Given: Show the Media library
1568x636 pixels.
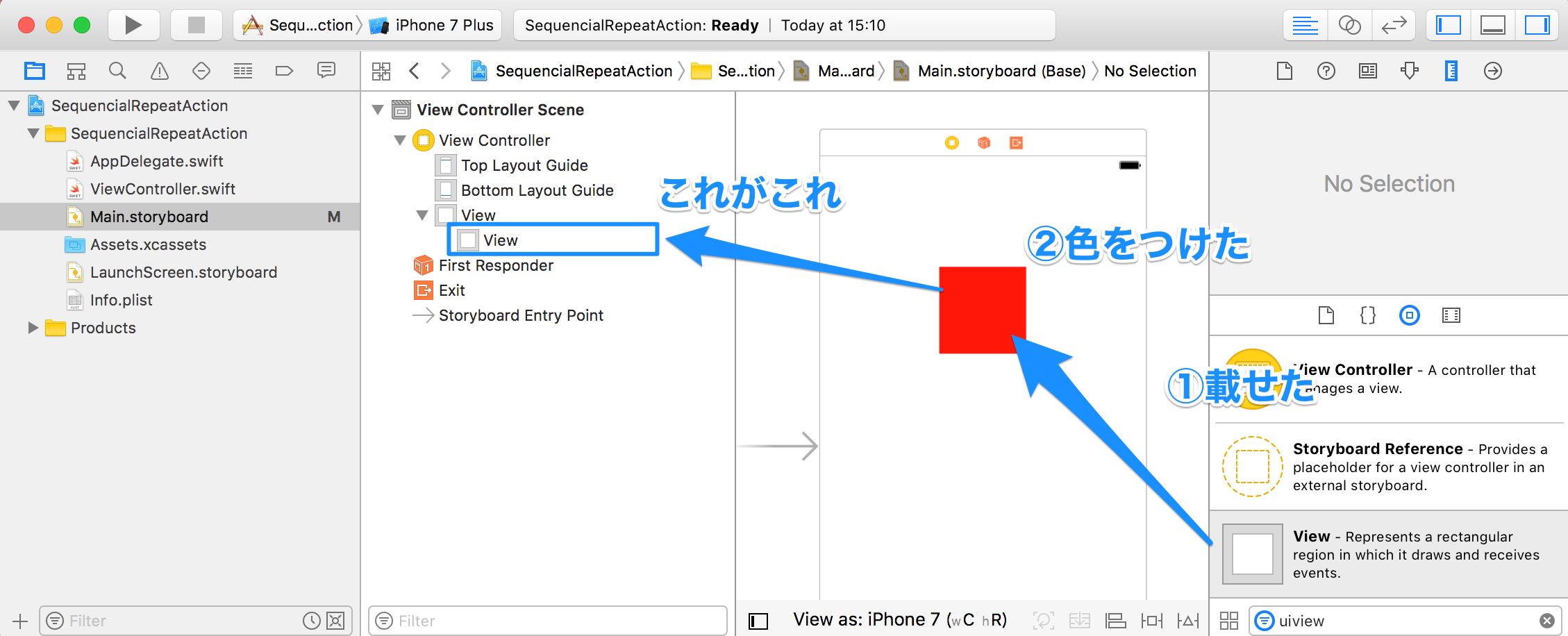Looking at the screenshot, I should point(1451,315).
